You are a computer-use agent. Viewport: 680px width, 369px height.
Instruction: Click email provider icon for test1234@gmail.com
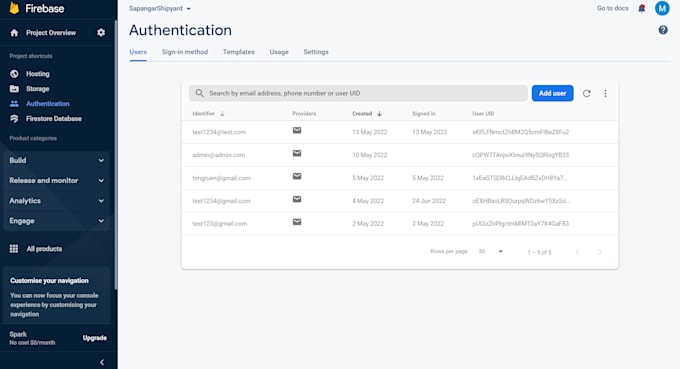pos(297,199)
